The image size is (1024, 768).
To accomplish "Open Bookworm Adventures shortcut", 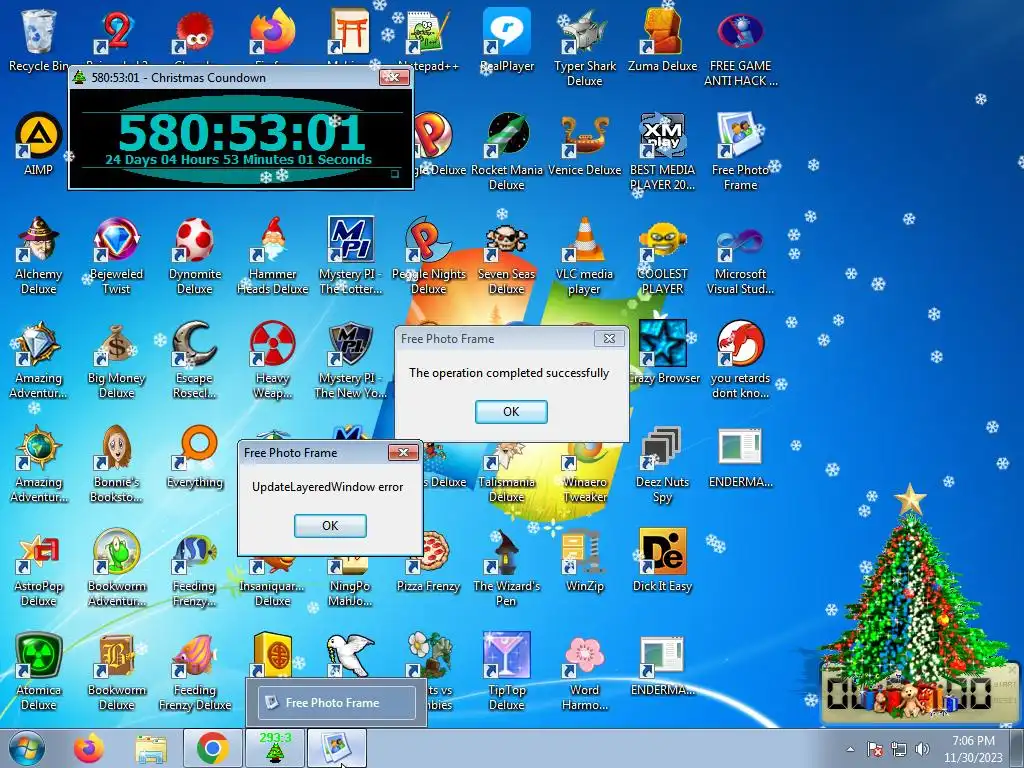I will (x=116, y=568).
